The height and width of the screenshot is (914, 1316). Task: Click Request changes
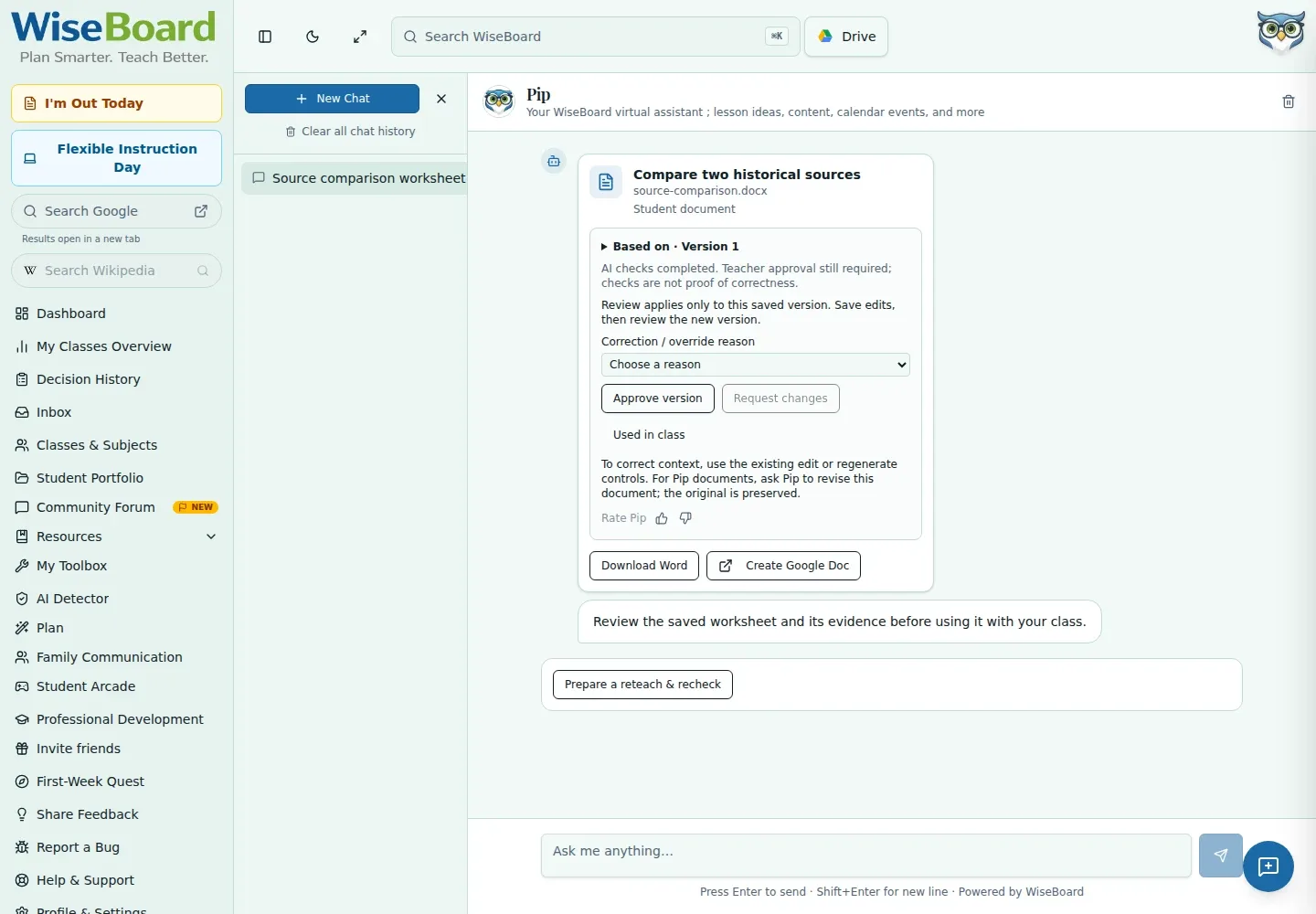[x=780, y=399]
